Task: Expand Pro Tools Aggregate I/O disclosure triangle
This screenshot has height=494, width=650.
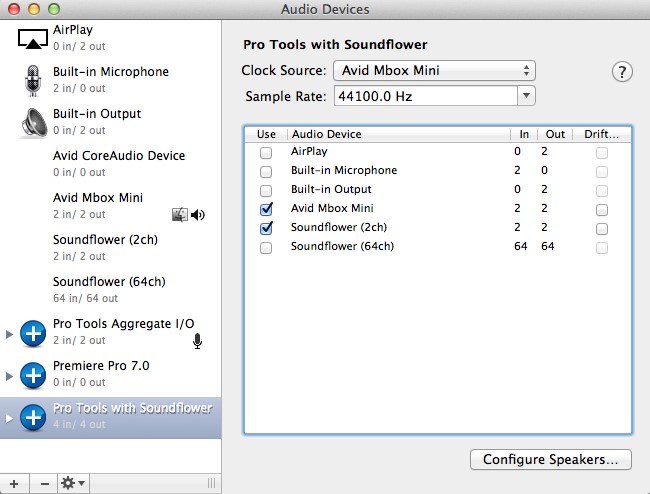Action: point(9,334)
